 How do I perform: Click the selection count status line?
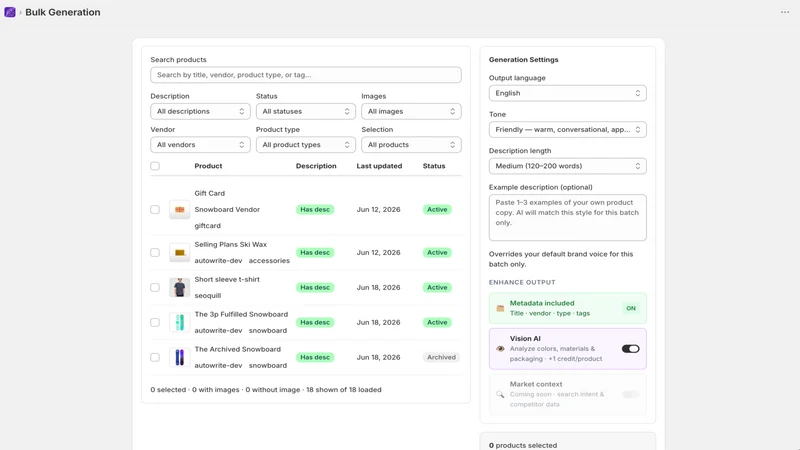pyautogui.click(x=266, y=390)
